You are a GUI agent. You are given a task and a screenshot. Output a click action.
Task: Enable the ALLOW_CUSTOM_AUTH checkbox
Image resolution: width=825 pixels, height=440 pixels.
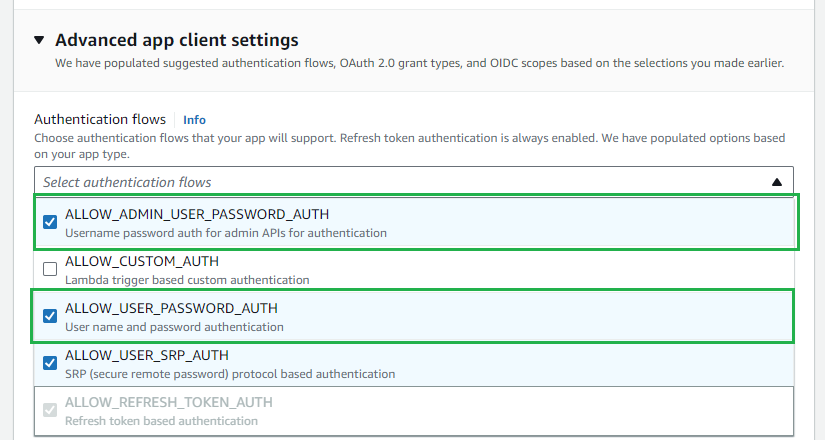click(50, 269)
